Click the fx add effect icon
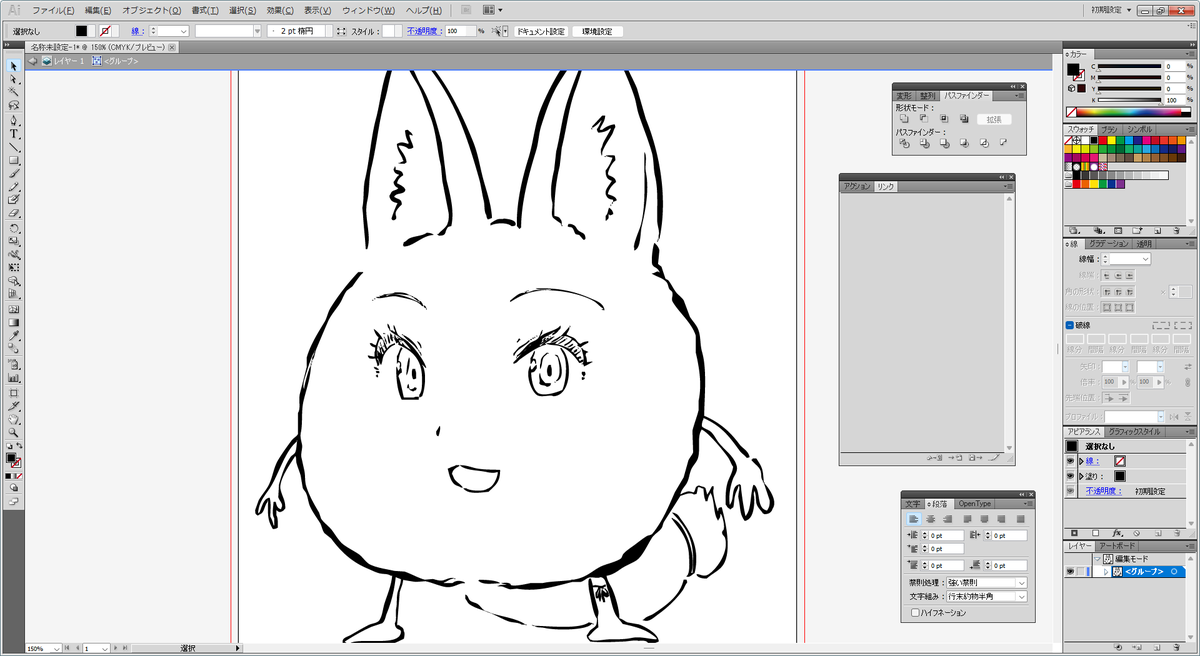Viewport: 1200px width, 656px height. [x=1117, y=533]
